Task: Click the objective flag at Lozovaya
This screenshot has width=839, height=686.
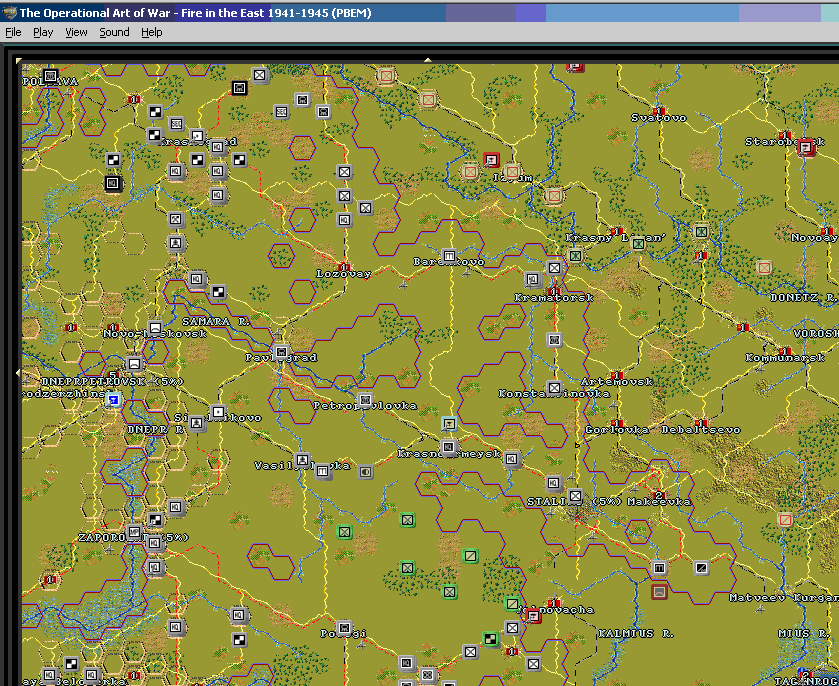Action: [344, 267]
